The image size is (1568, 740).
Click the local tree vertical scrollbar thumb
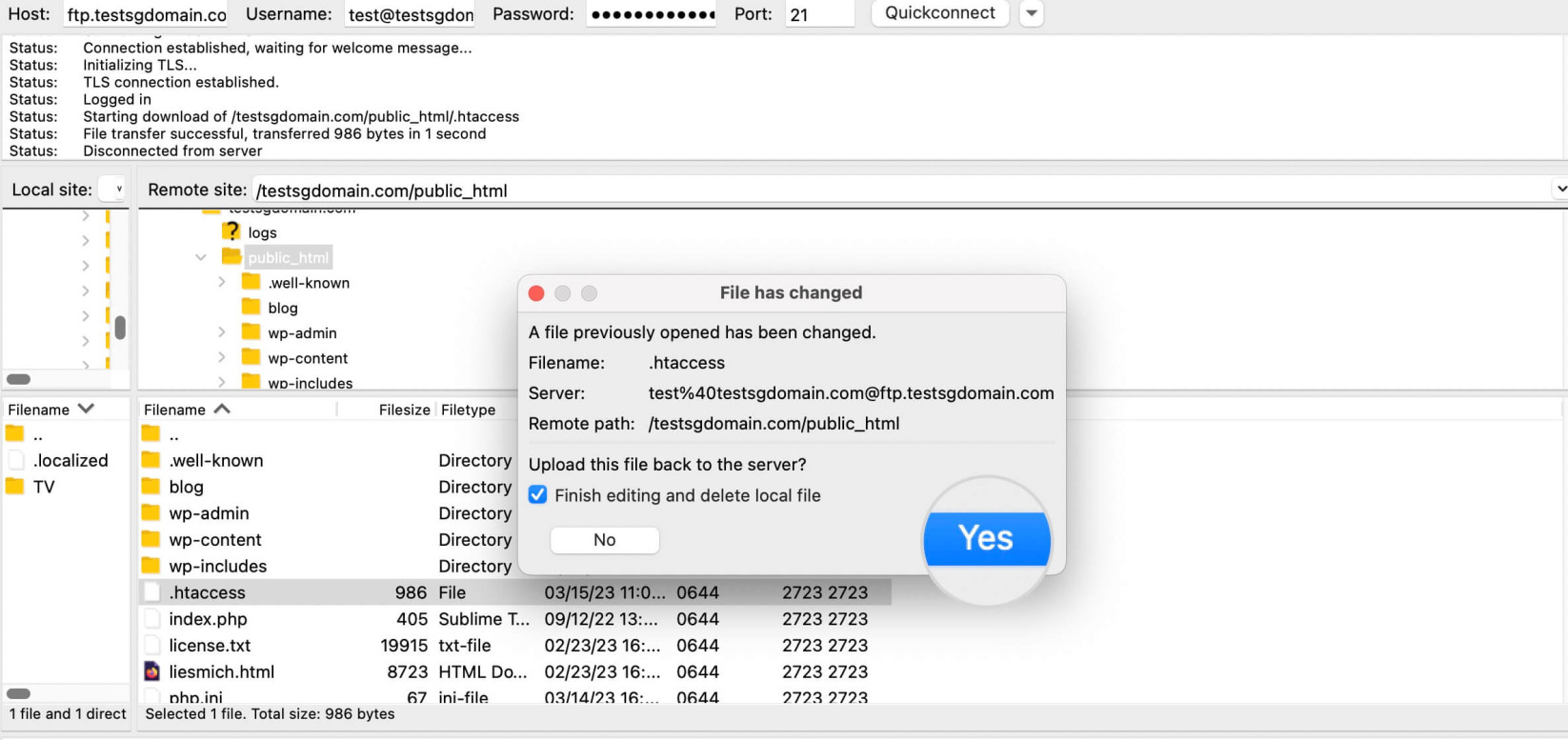(120, 328)
